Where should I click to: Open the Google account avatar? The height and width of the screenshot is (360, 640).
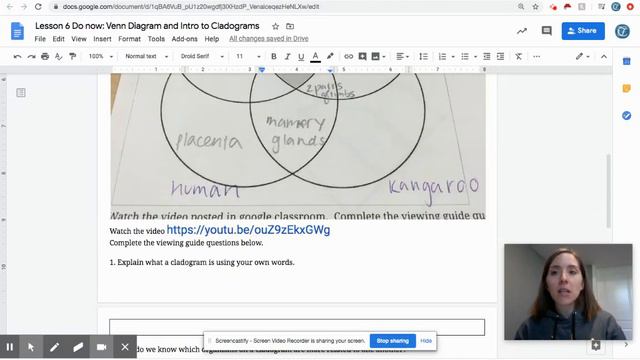pos(622,31)
